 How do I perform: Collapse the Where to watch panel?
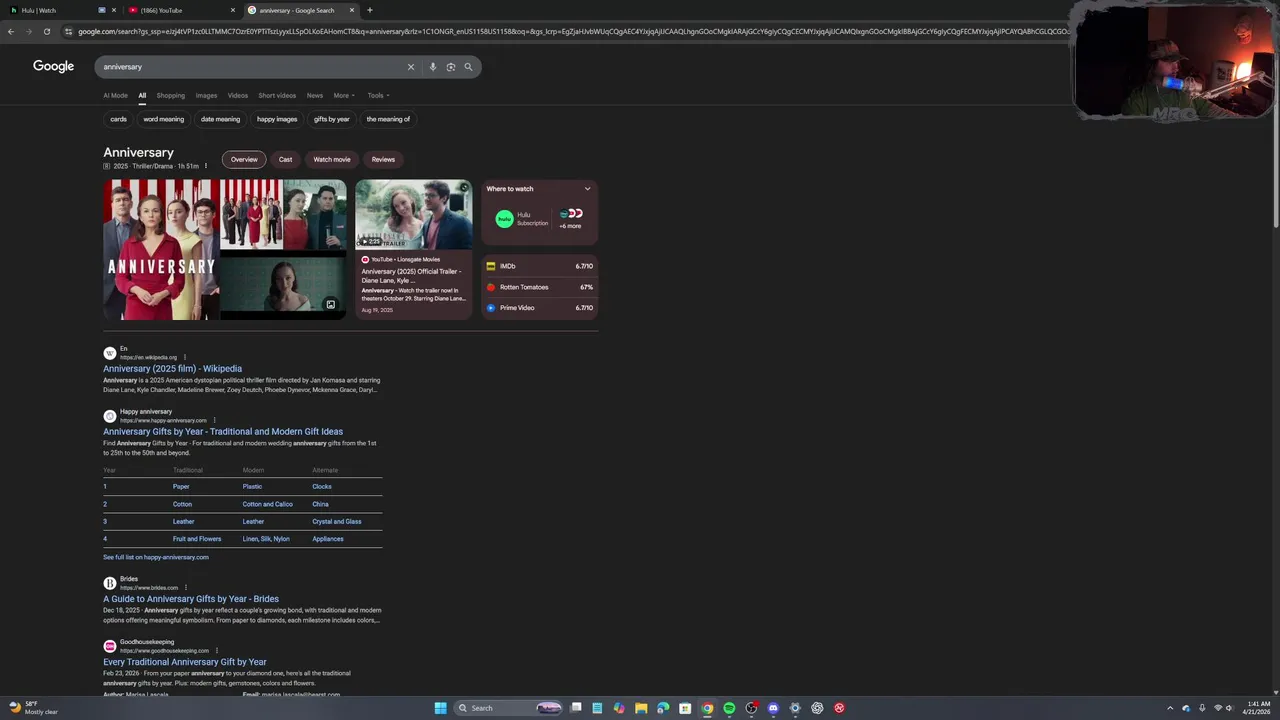(587, 189)
